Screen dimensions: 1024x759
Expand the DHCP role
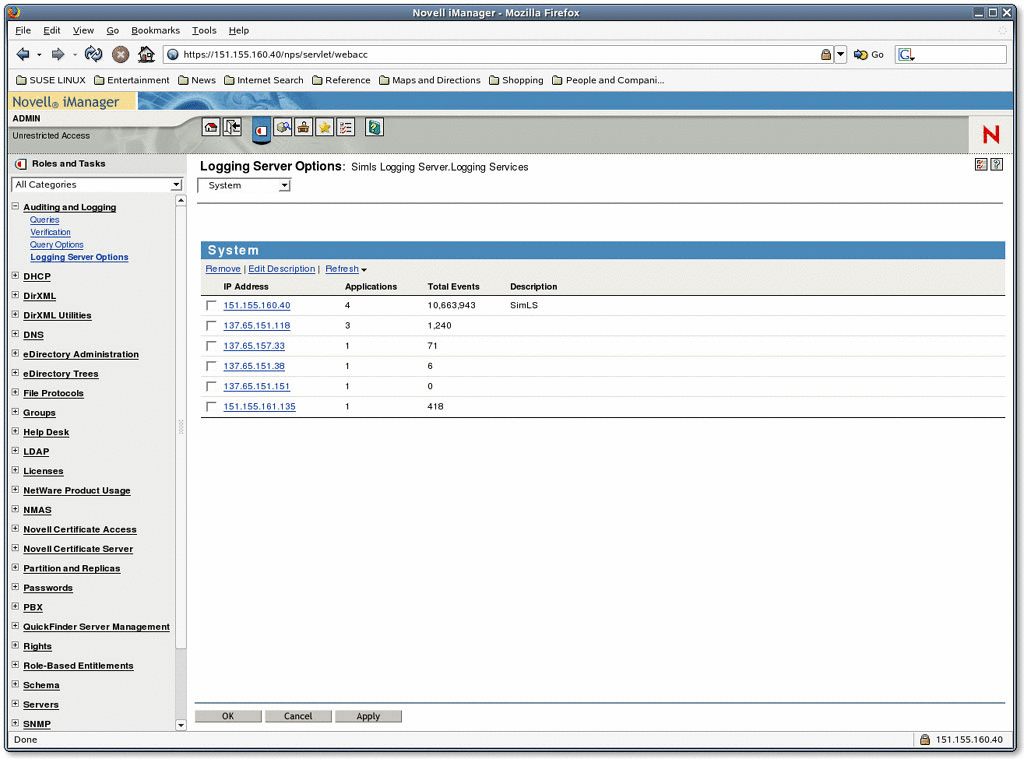pos(15,276)
